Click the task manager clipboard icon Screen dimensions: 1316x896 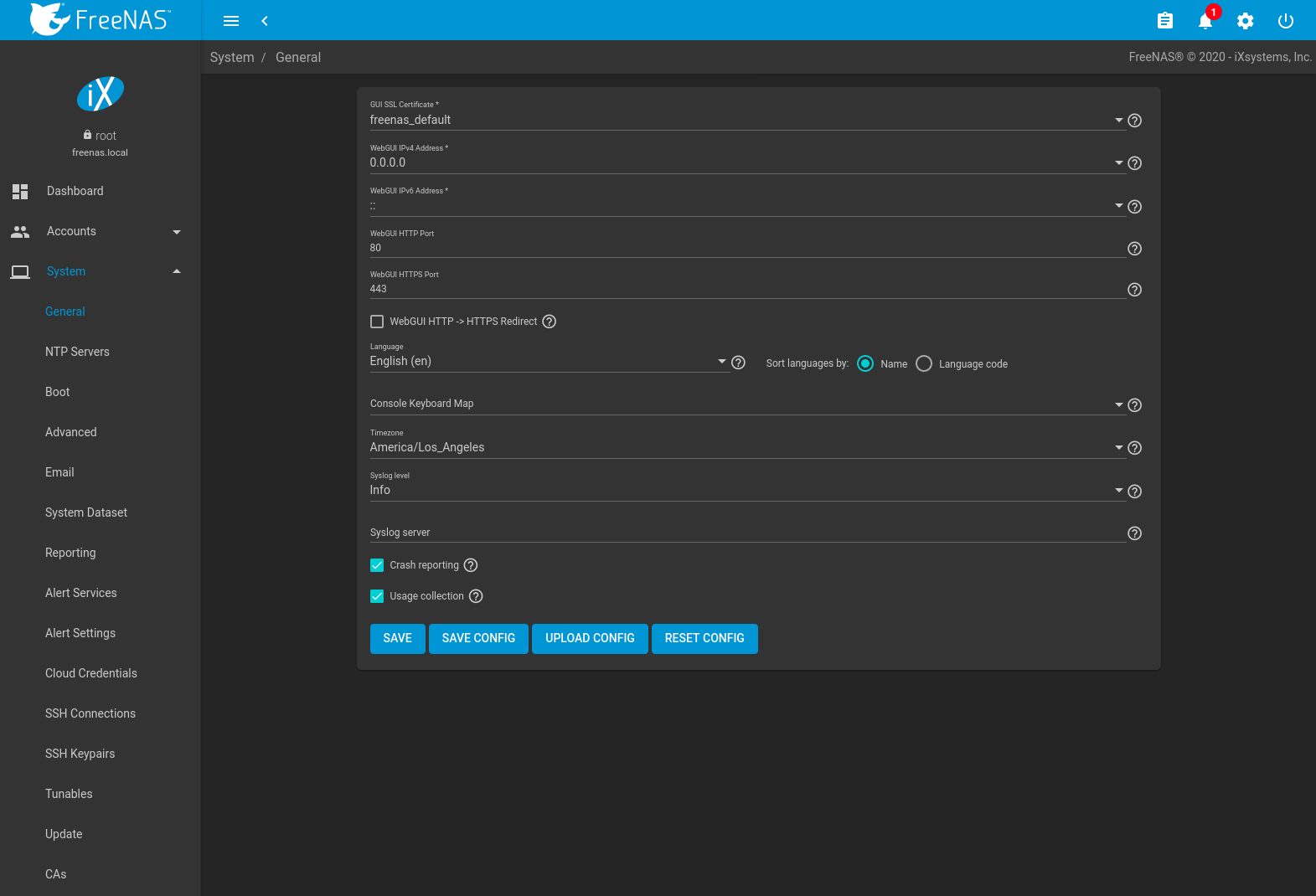pos(1164,21)
